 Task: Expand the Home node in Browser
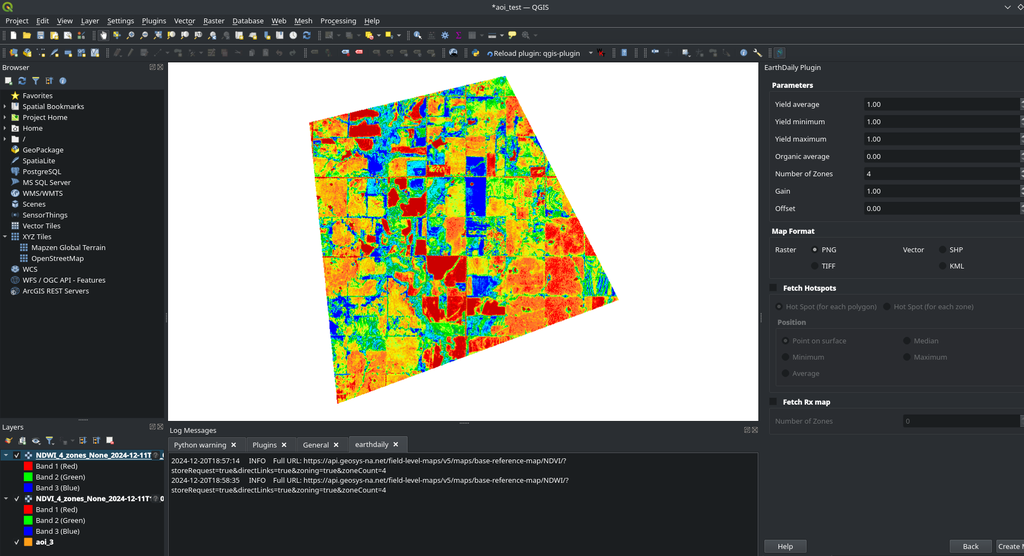point(5,128)
